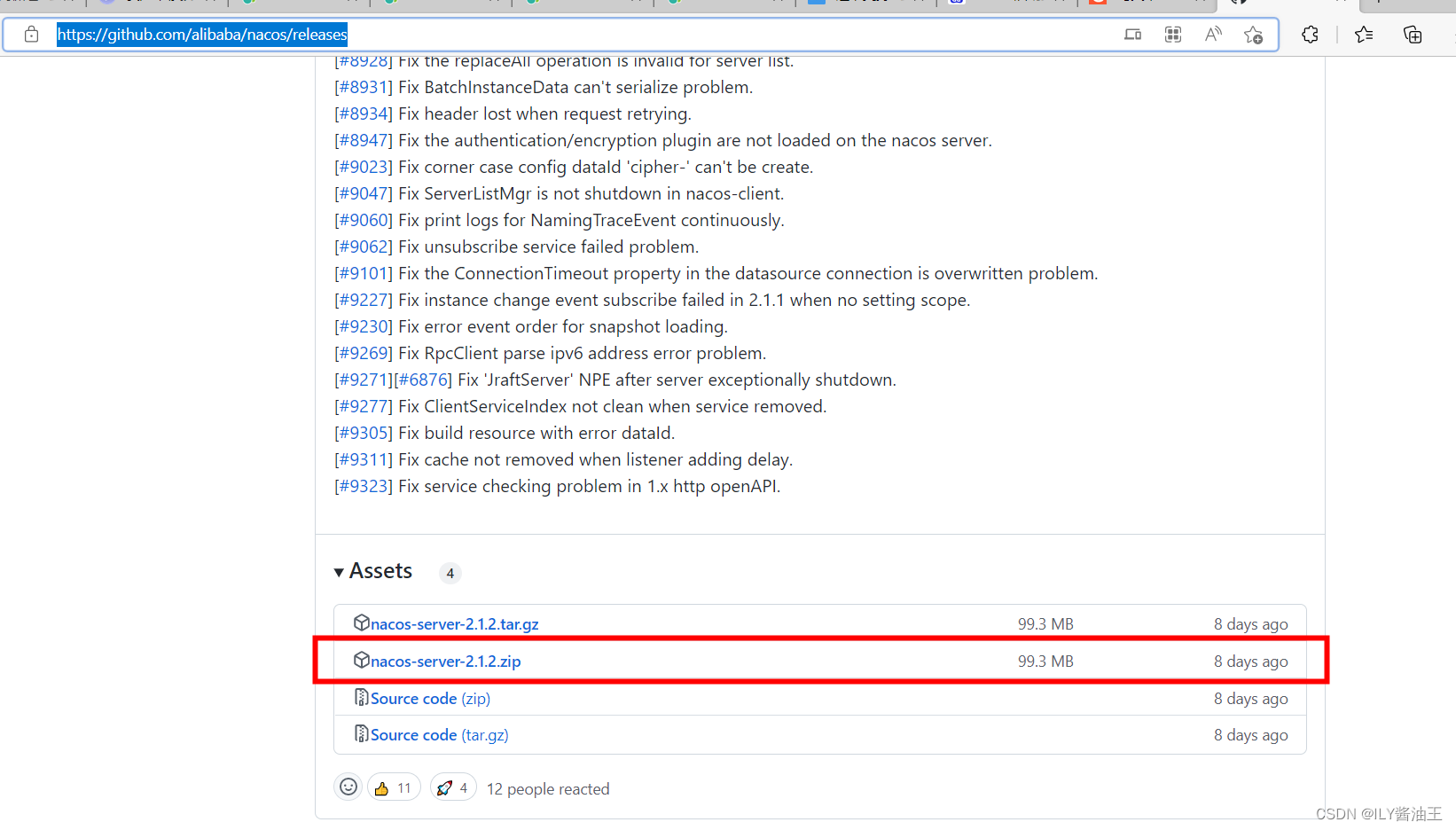This screenshot has width=1456, height=830.
Task: Open issue link #9277
Action: click(364, 406)
